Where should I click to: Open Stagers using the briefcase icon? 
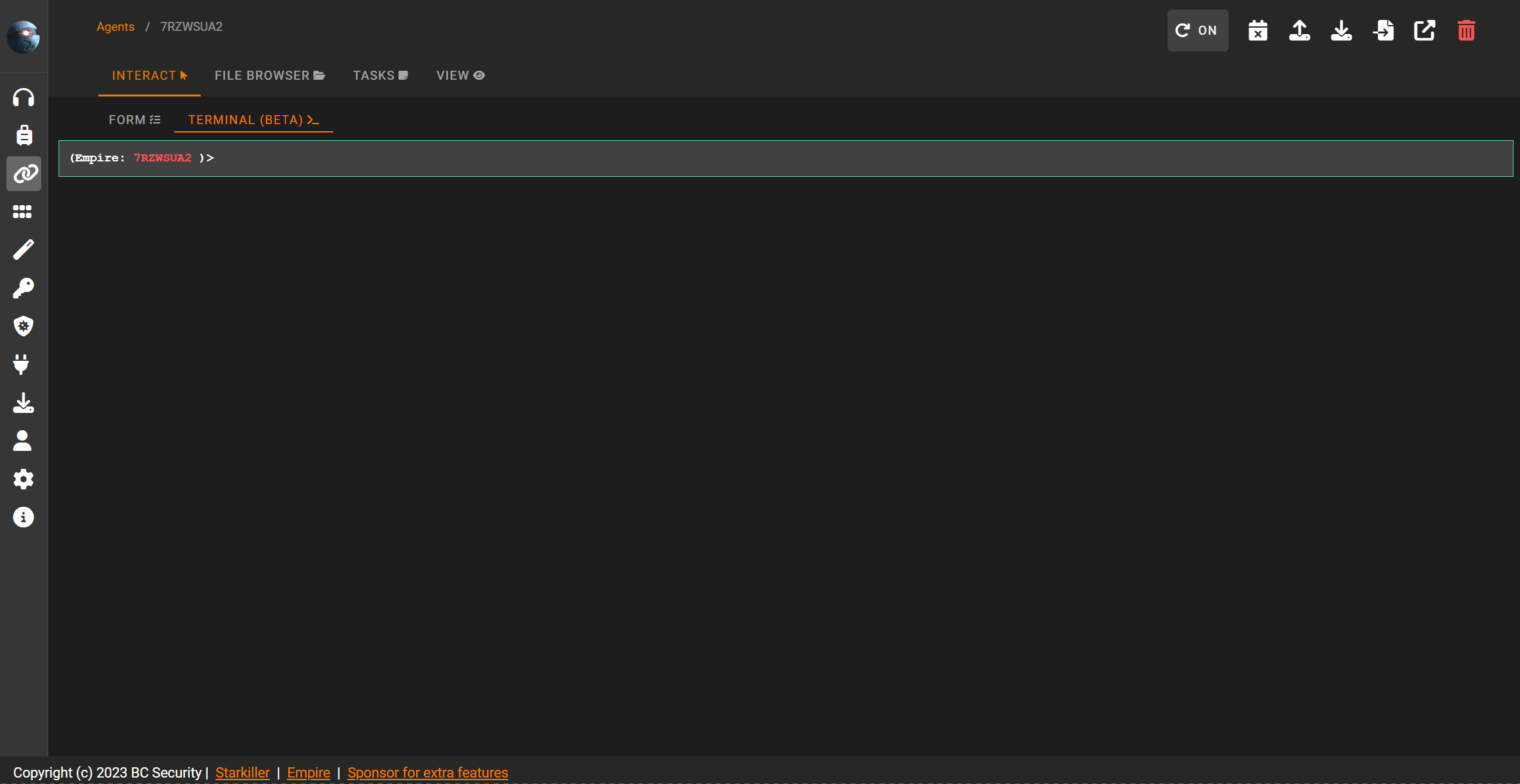coord(23,135)
